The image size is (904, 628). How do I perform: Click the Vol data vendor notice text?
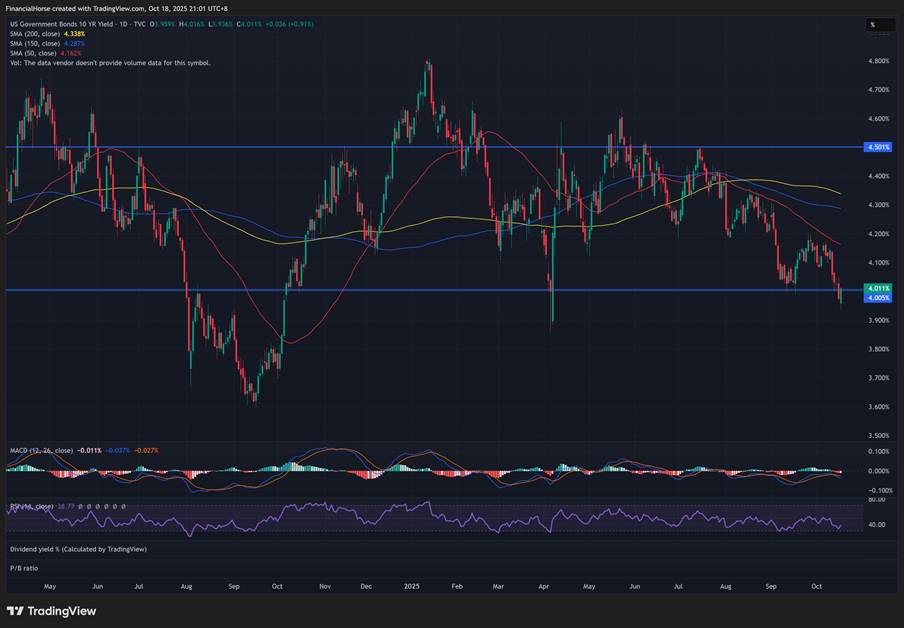[110, 62]
